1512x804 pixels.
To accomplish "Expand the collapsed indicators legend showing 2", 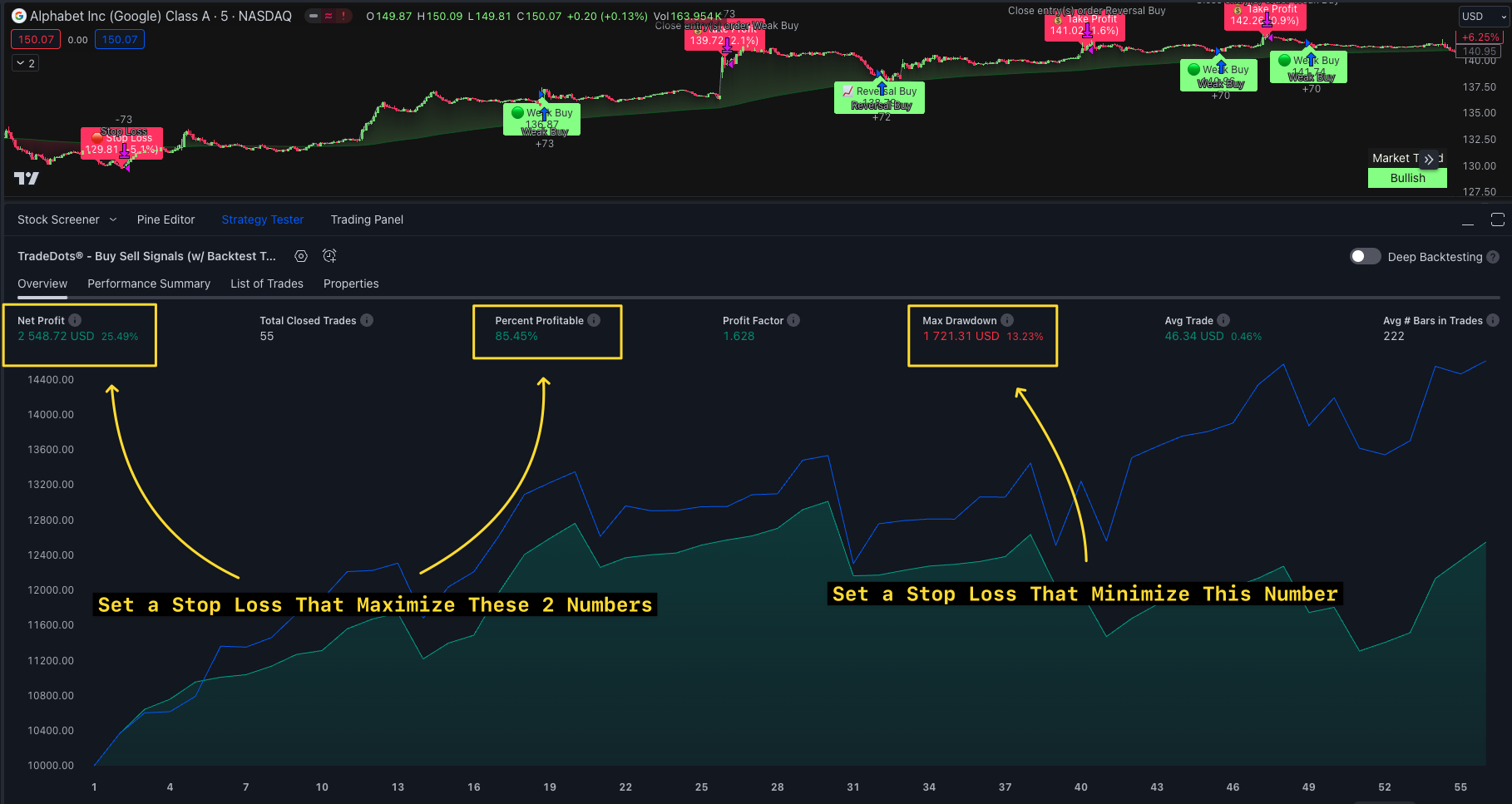I will click(26, 63).
